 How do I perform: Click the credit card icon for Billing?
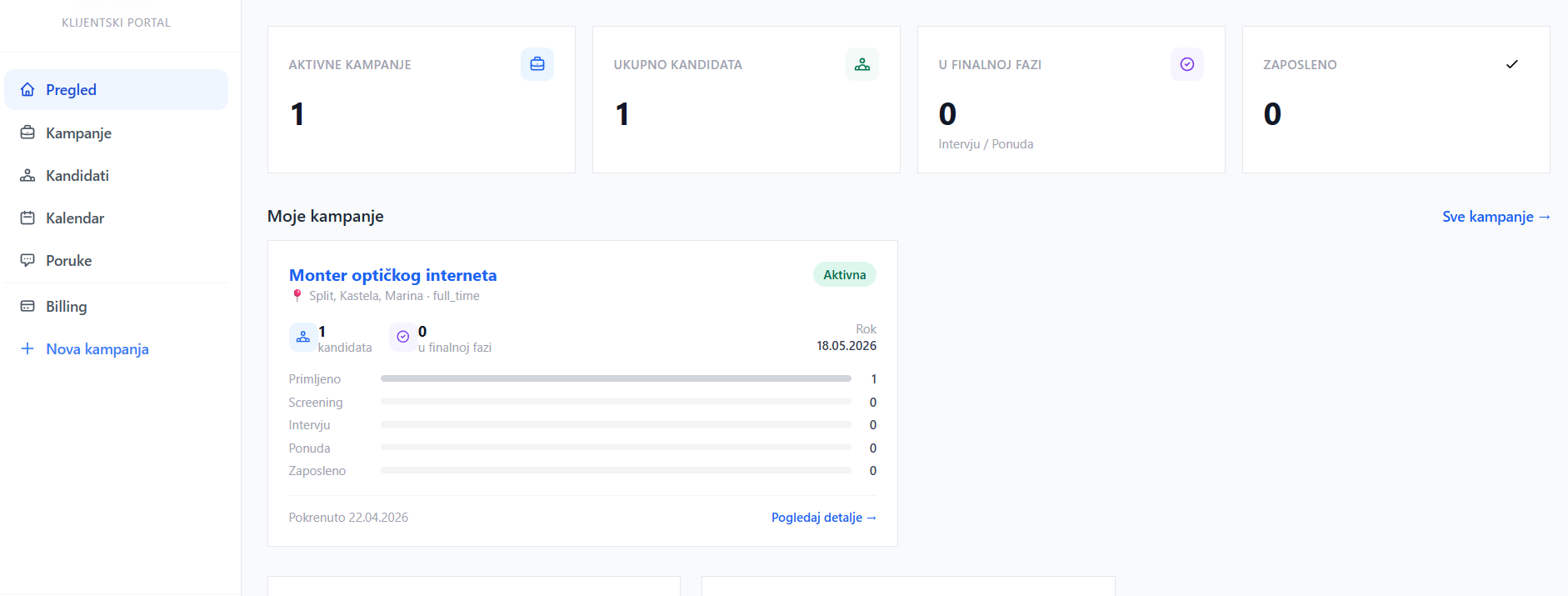27,307
